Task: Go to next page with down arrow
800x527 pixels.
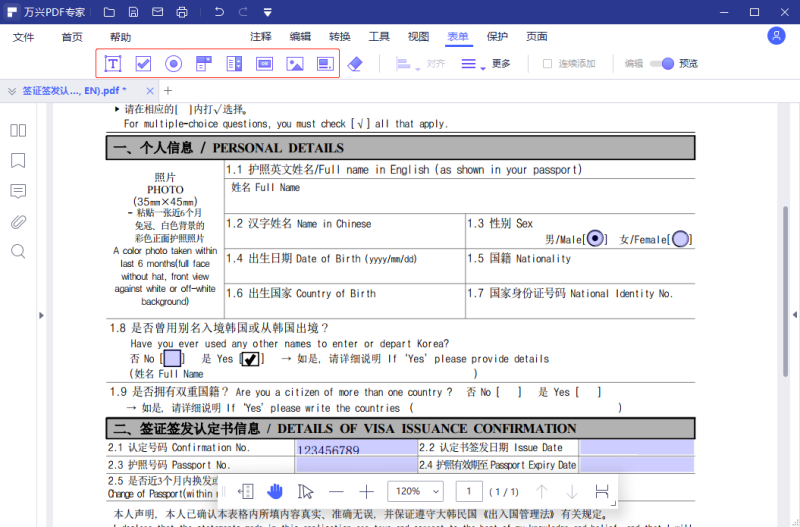Action: click(x=572, y=491)
